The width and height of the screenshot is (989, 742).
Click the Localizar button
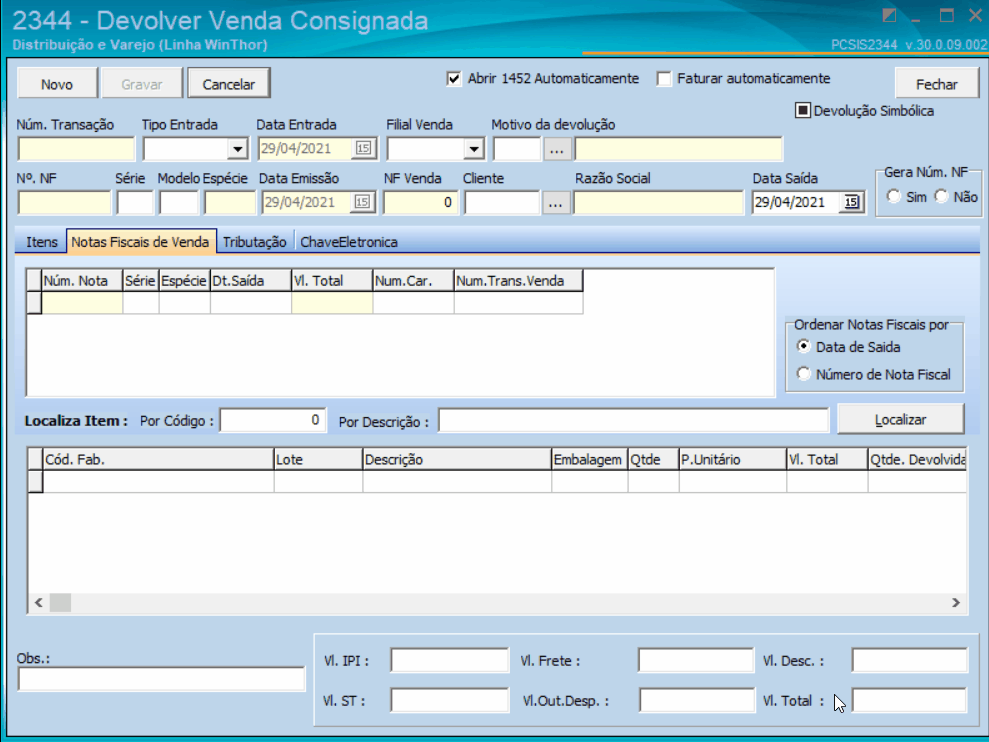point(901,420)
